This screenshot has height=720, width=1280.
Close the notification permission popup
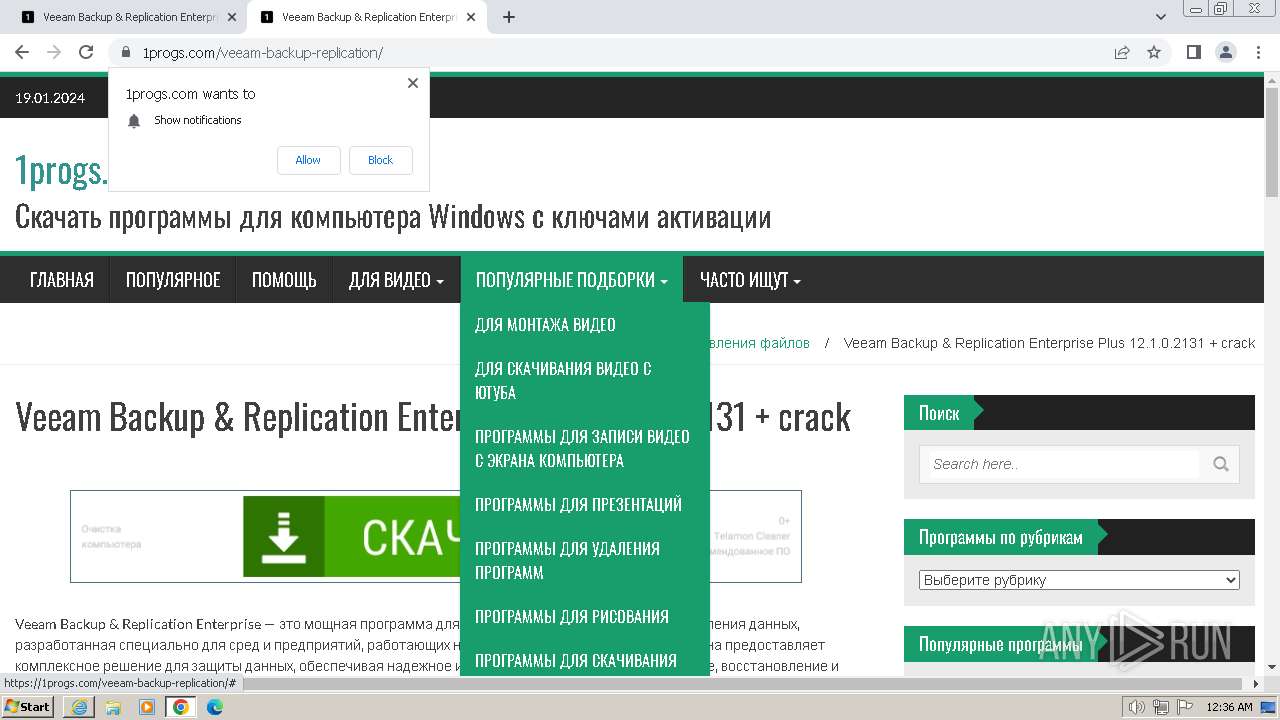click(413, 83)
